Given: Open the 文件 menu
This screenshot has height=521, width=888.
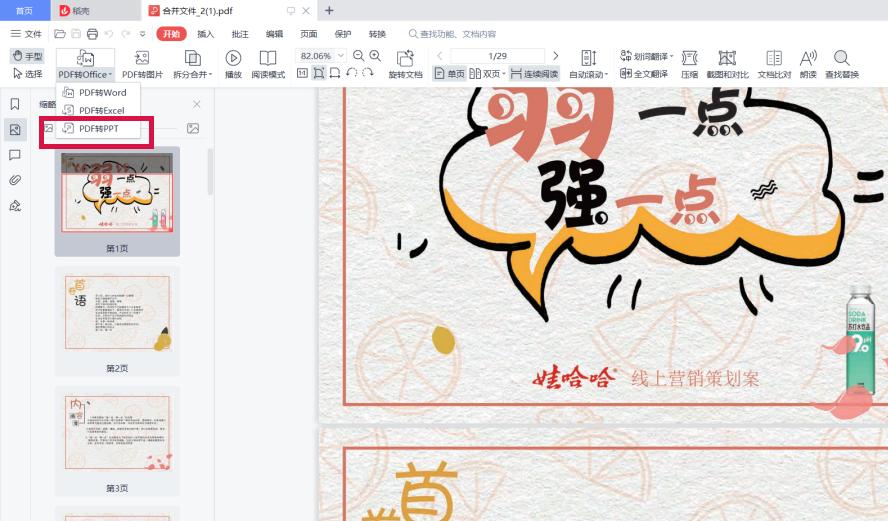Looking at the screenshot, I should click(26, 34).
